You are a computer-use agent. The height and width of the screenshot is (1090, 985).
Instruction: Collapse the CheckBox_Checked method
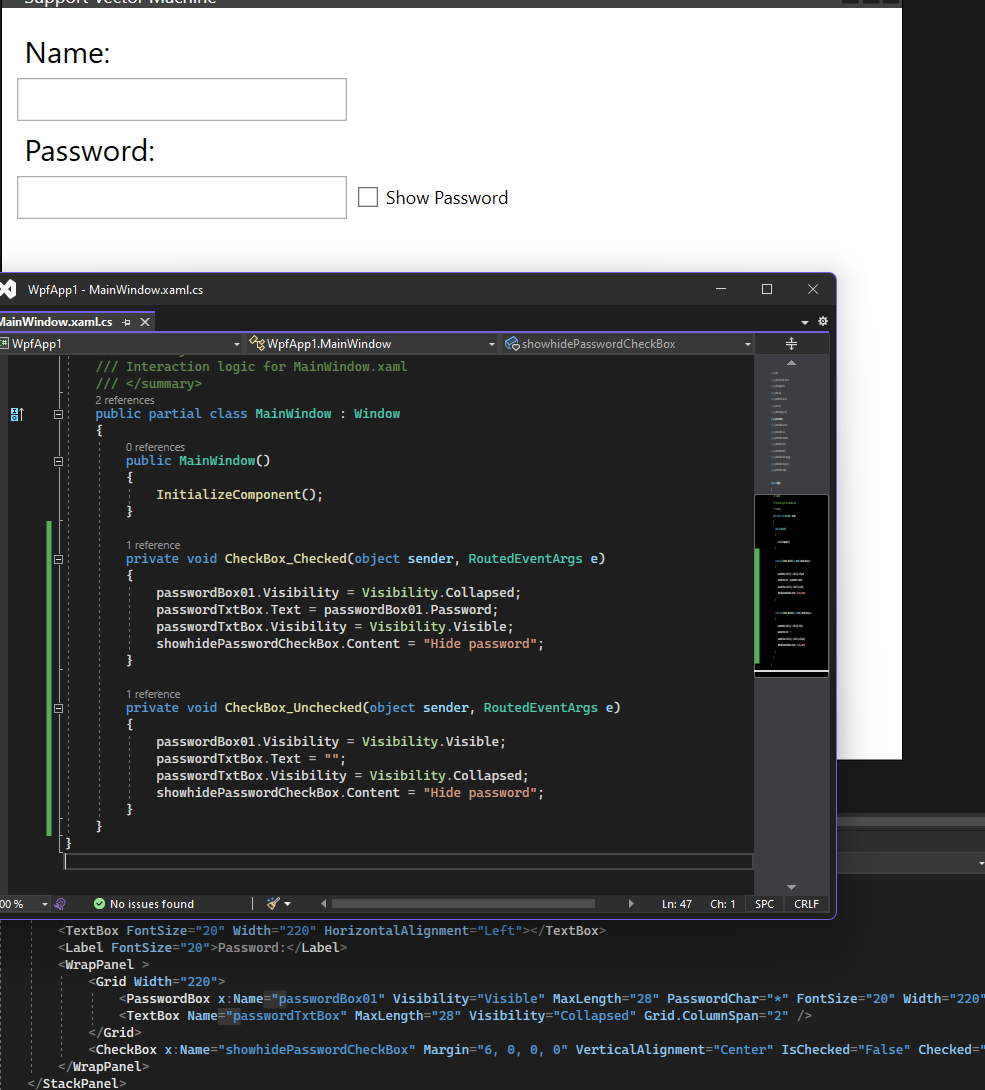coord(58,560)
